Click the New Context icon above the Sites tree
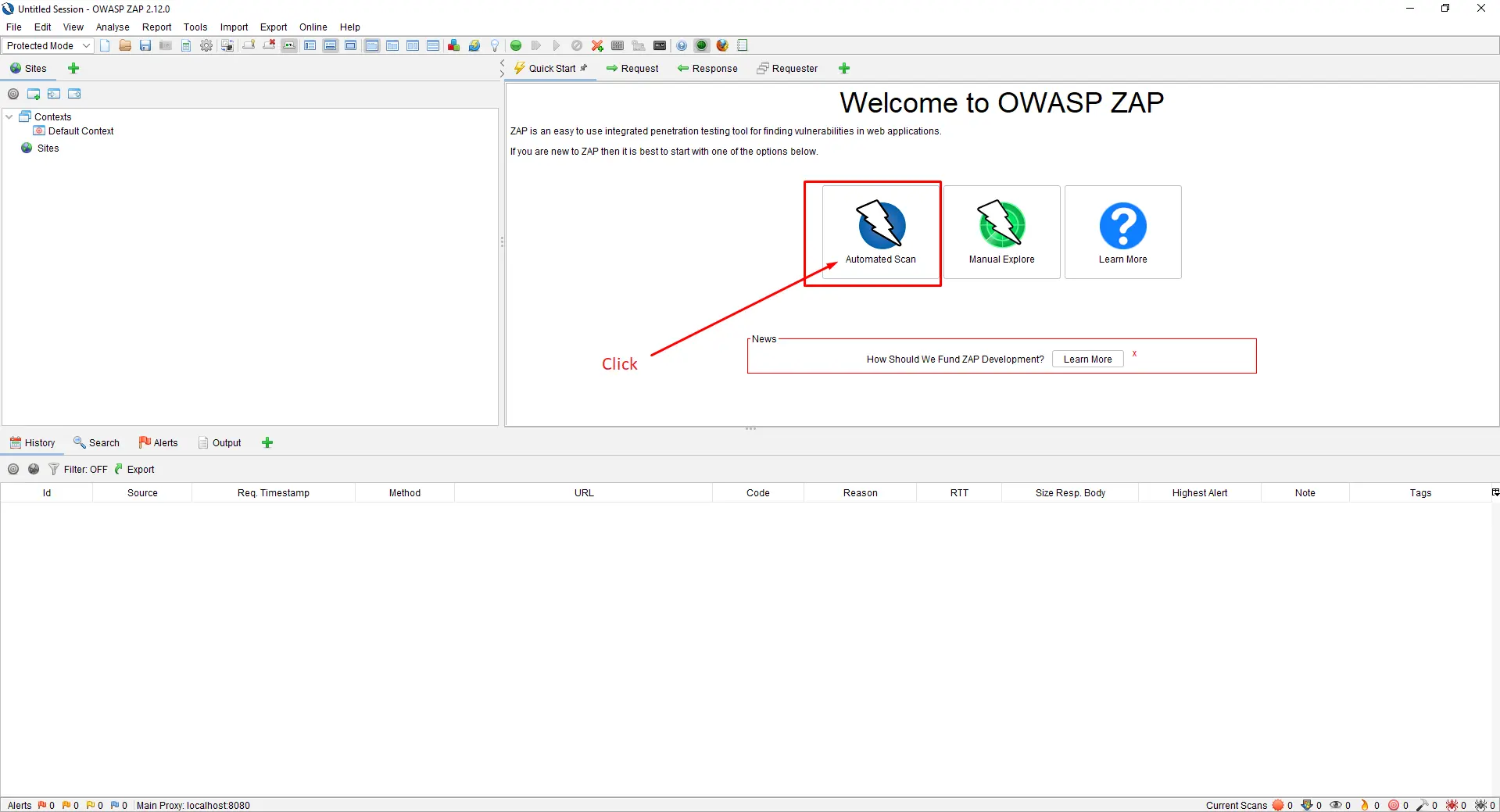The height and width of the screenshot is (812, 1500). [33, 93]
